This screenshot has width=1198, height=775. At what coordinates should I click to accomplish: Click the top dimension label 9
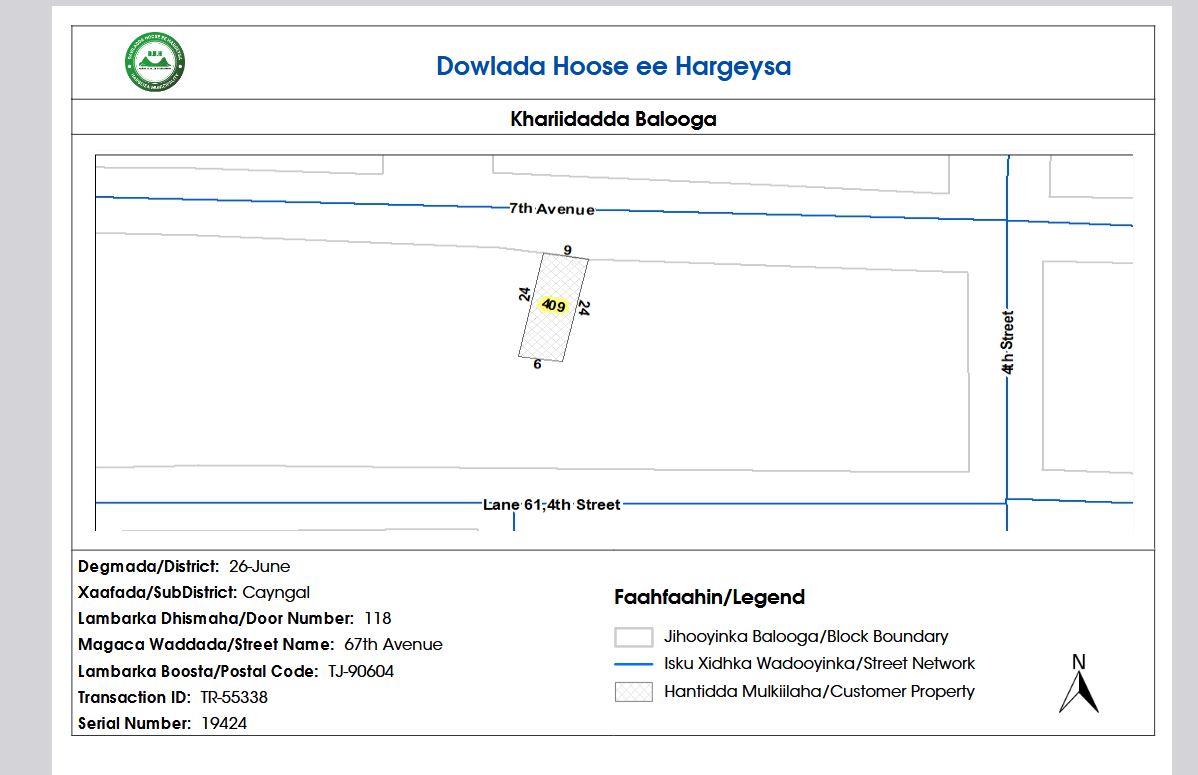tap(567, 250)
